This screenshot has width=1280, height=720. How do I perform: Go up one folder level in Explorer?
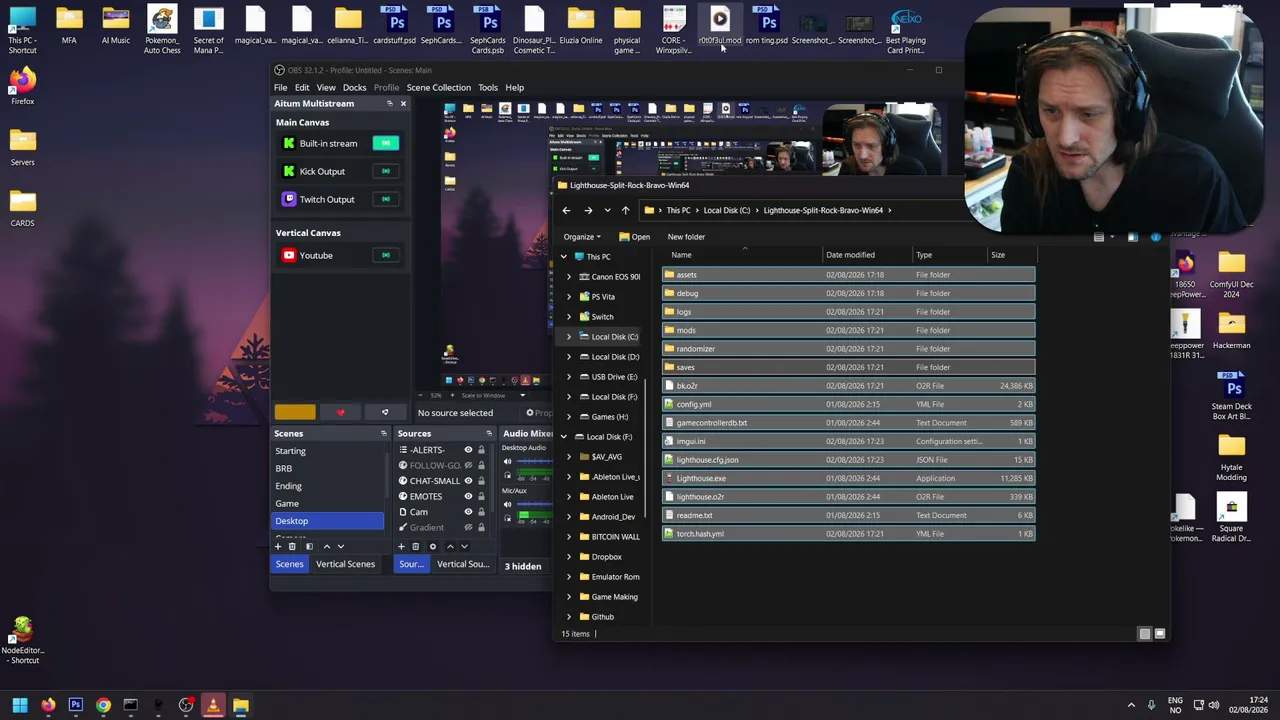(625, 210)
